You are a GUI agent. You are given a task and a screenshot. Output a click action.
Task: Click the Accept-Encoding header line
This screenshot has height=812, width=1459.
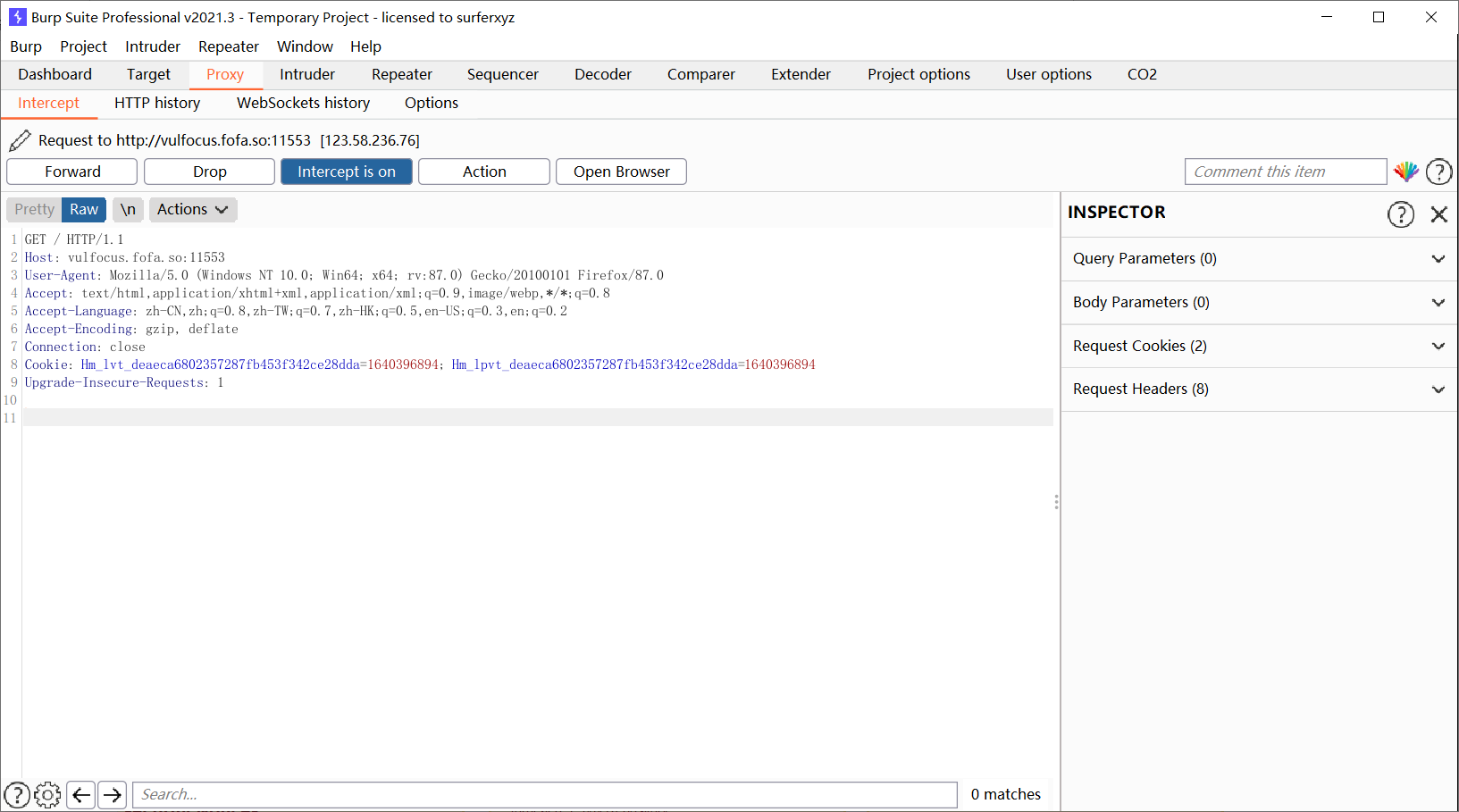coord(131,329)
